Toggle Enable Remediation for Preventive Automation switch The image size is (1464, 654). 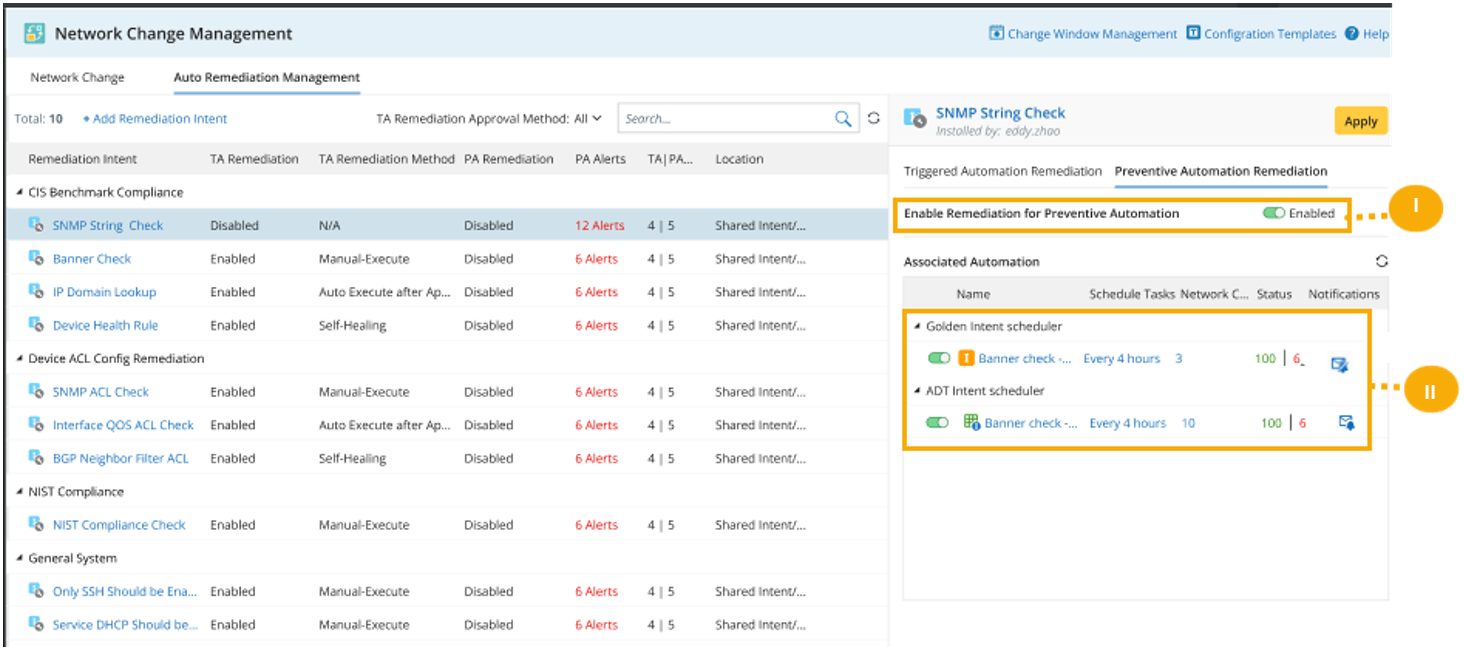(1273, 213)
